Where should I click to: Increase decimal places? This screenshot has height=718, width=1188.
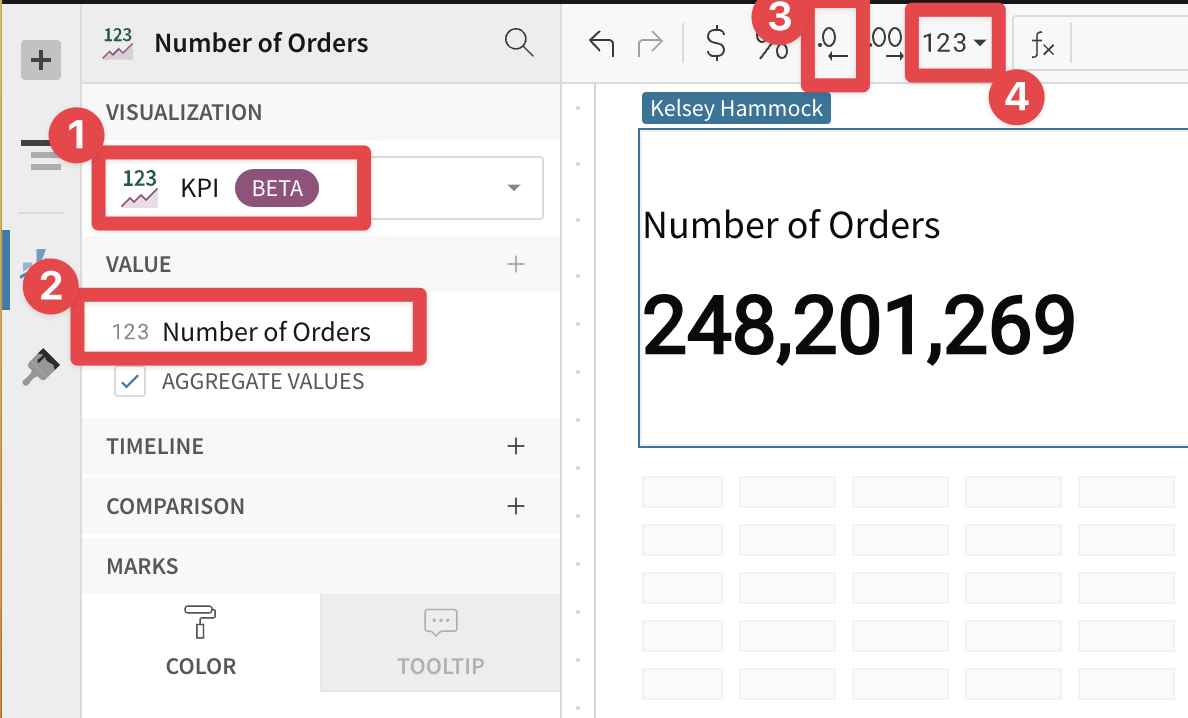[886, 43]
